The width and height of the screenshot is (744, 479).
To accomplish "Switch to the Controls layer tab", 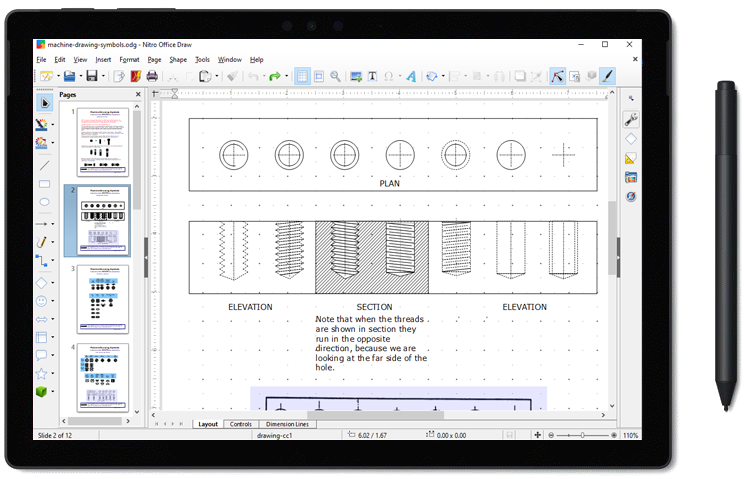I will (241, 424).
